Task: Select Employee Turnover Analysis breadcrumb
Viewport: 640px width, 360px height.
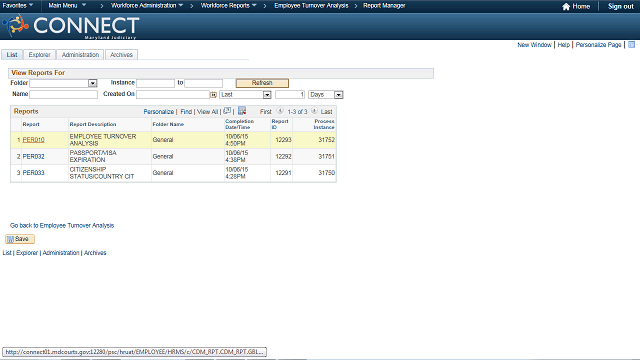Action: pos(311,5)
